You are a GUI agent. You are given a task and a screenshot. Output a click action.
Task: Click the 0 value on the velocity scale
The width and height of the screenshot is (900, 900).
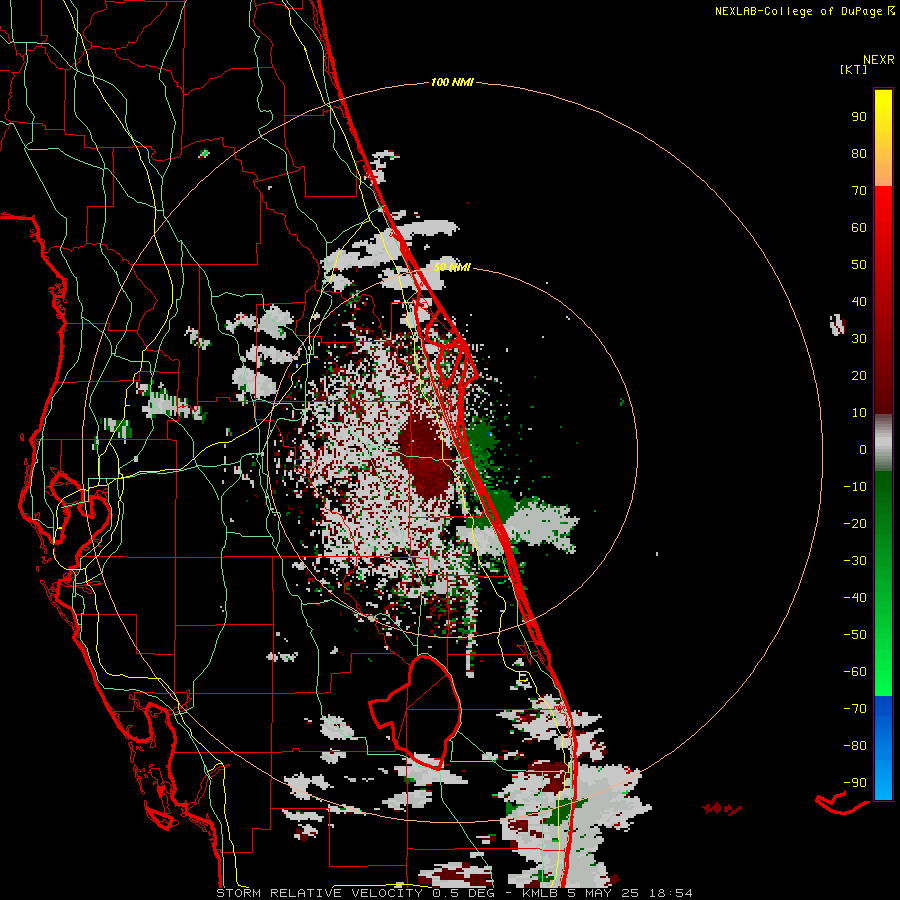pos(863,450)
